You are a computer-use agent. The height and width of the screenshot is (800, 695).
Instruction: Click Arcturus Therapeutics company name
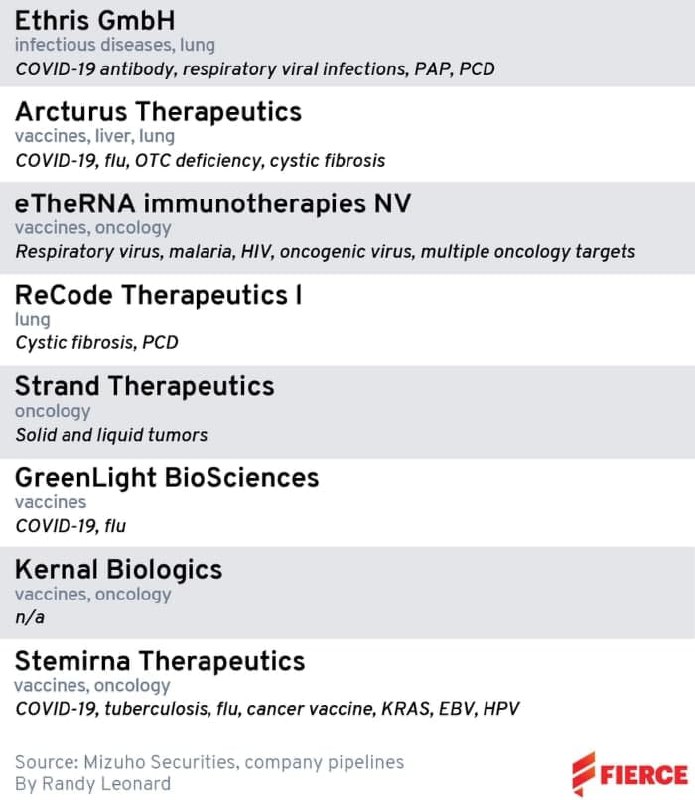click(158, 112)
